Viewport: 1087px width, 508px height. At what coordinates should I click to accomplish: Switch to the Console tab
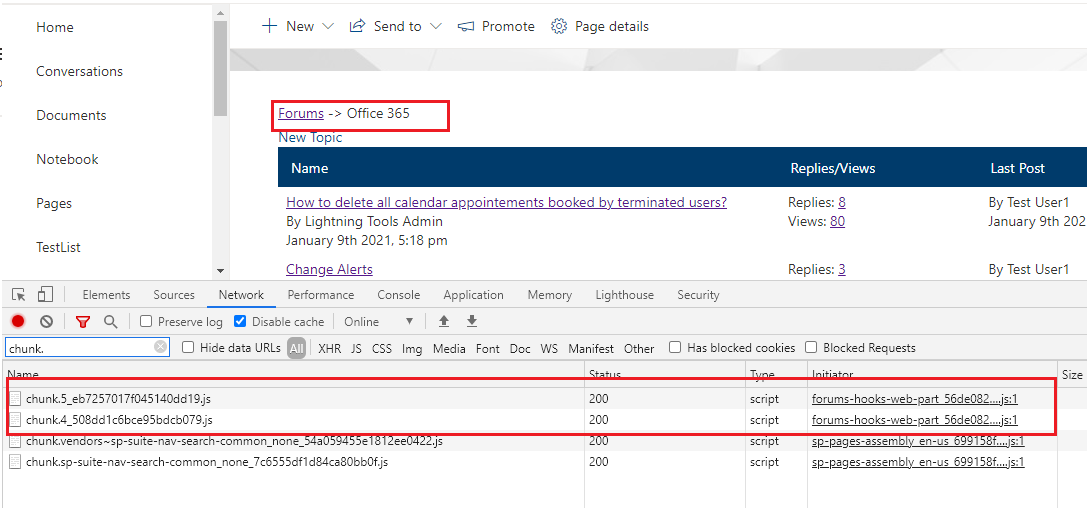tap(398, 295)
